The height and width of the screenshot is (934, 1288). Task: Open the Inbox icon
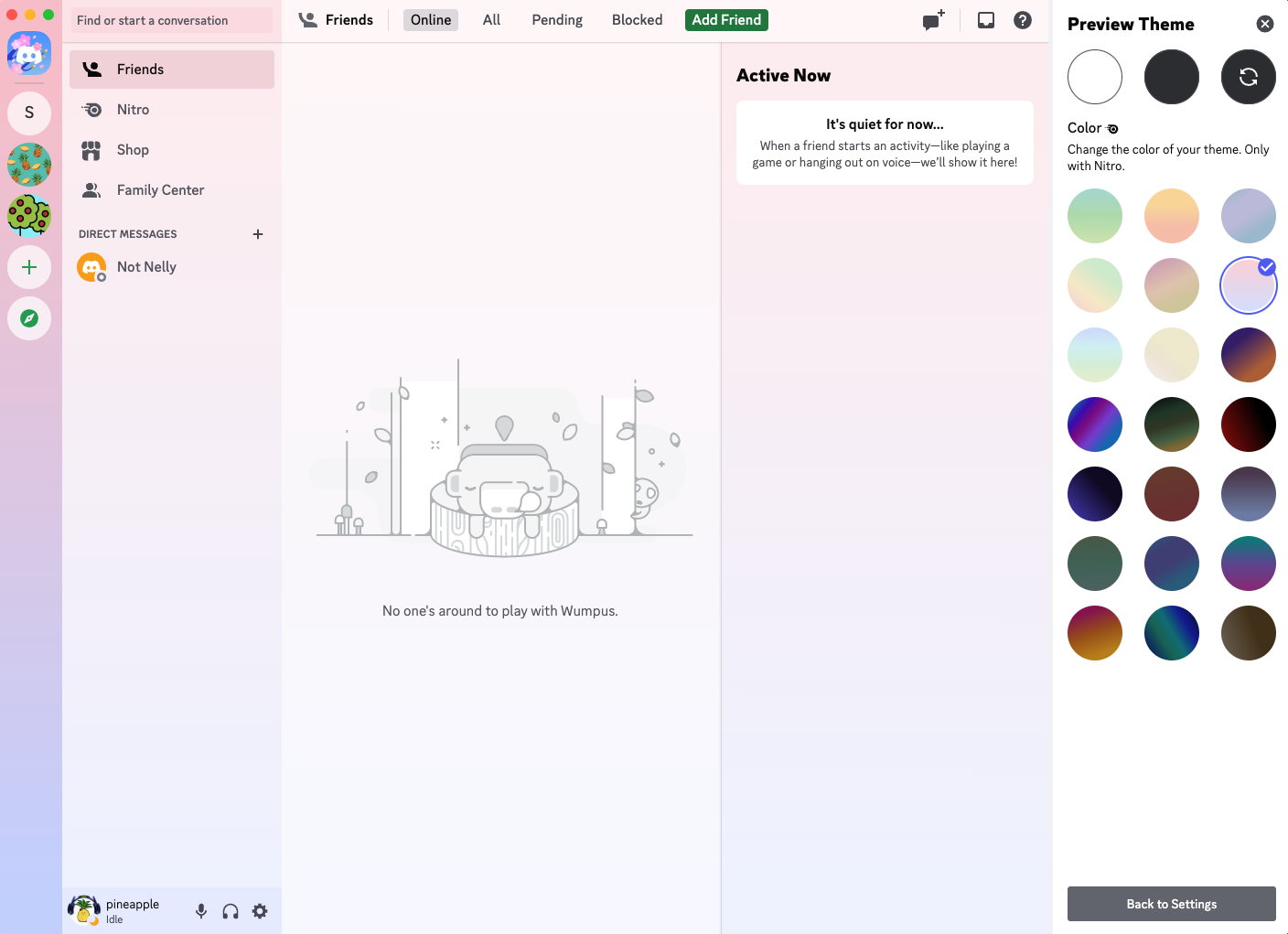[x=986, y=20]
